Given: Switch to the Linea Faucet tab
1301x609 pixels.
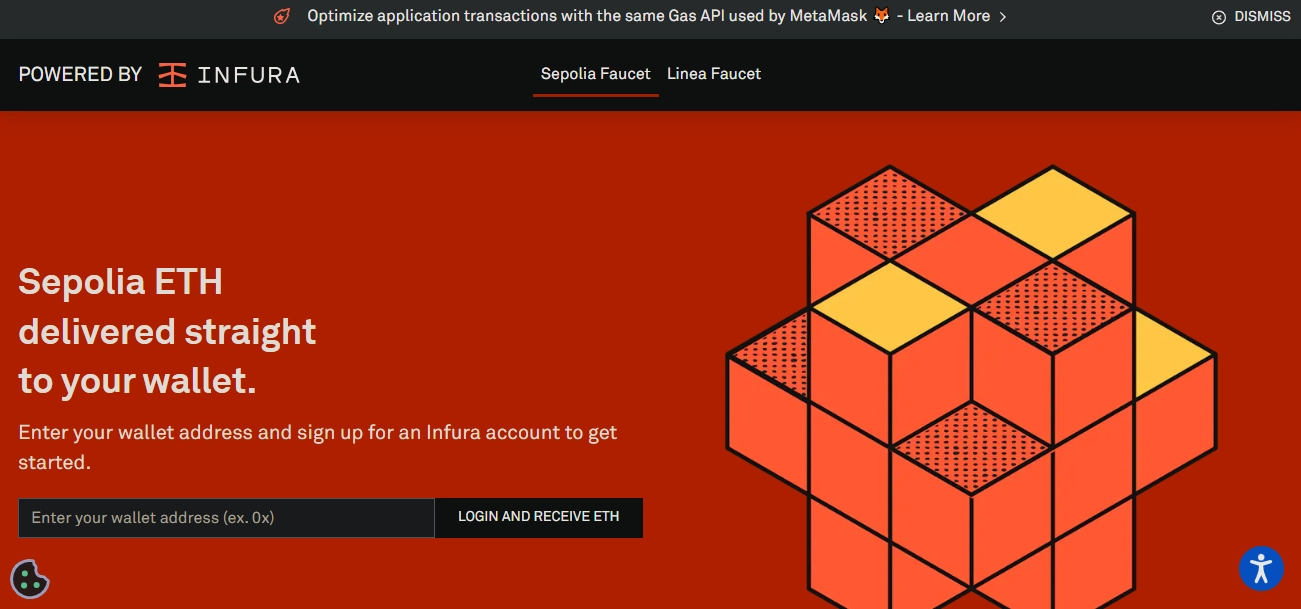Looking at the screenshot, I should coord(713,74).
